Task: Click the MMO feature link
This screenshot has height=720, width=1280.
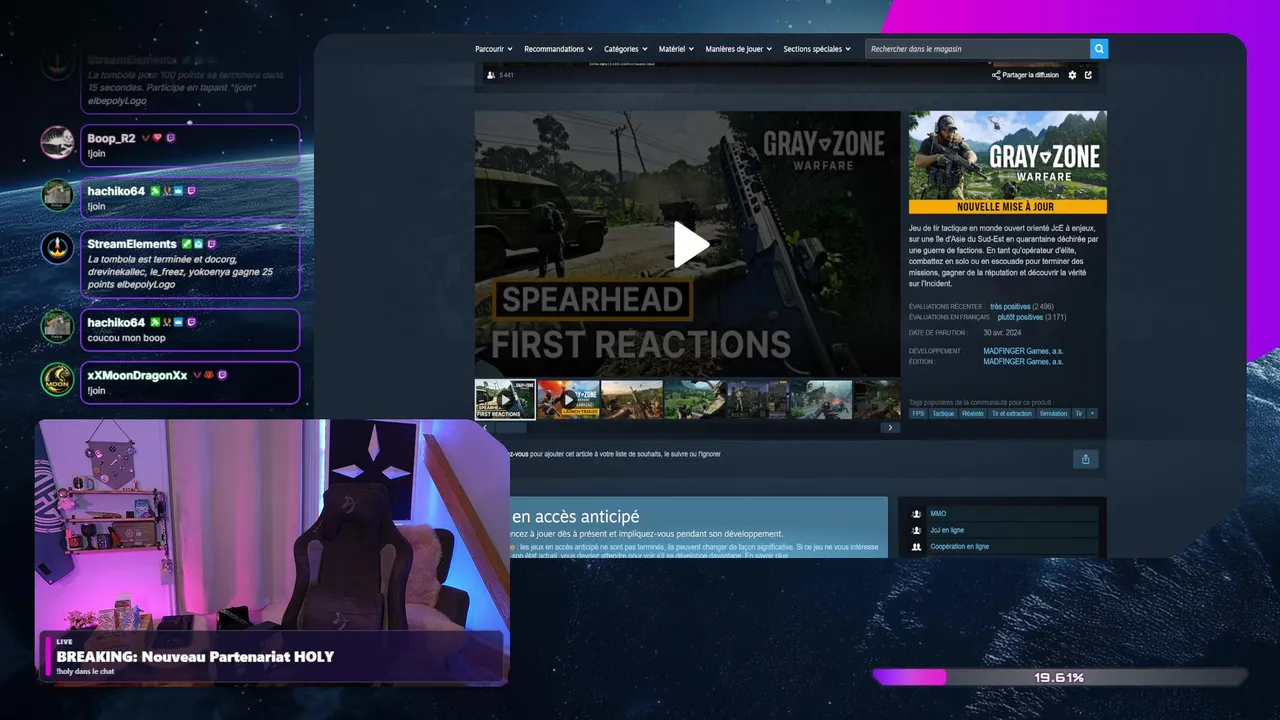Action: pos(938,514)
